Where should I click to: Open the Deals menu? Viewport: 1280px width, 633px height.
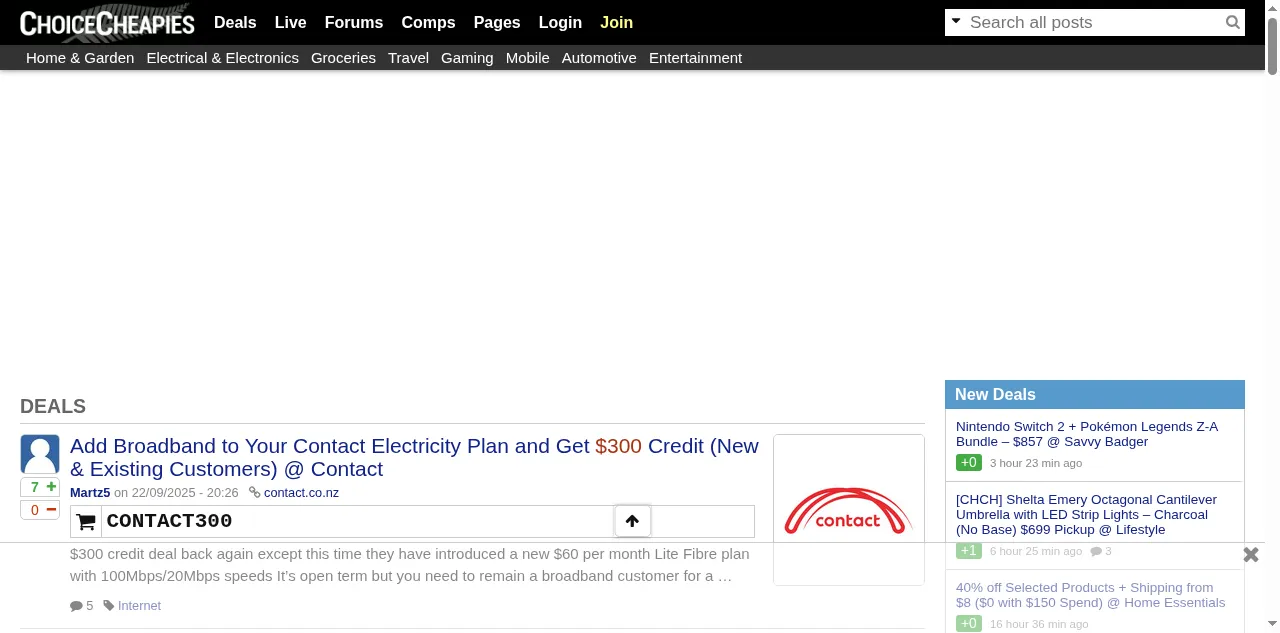click(235, 22)
